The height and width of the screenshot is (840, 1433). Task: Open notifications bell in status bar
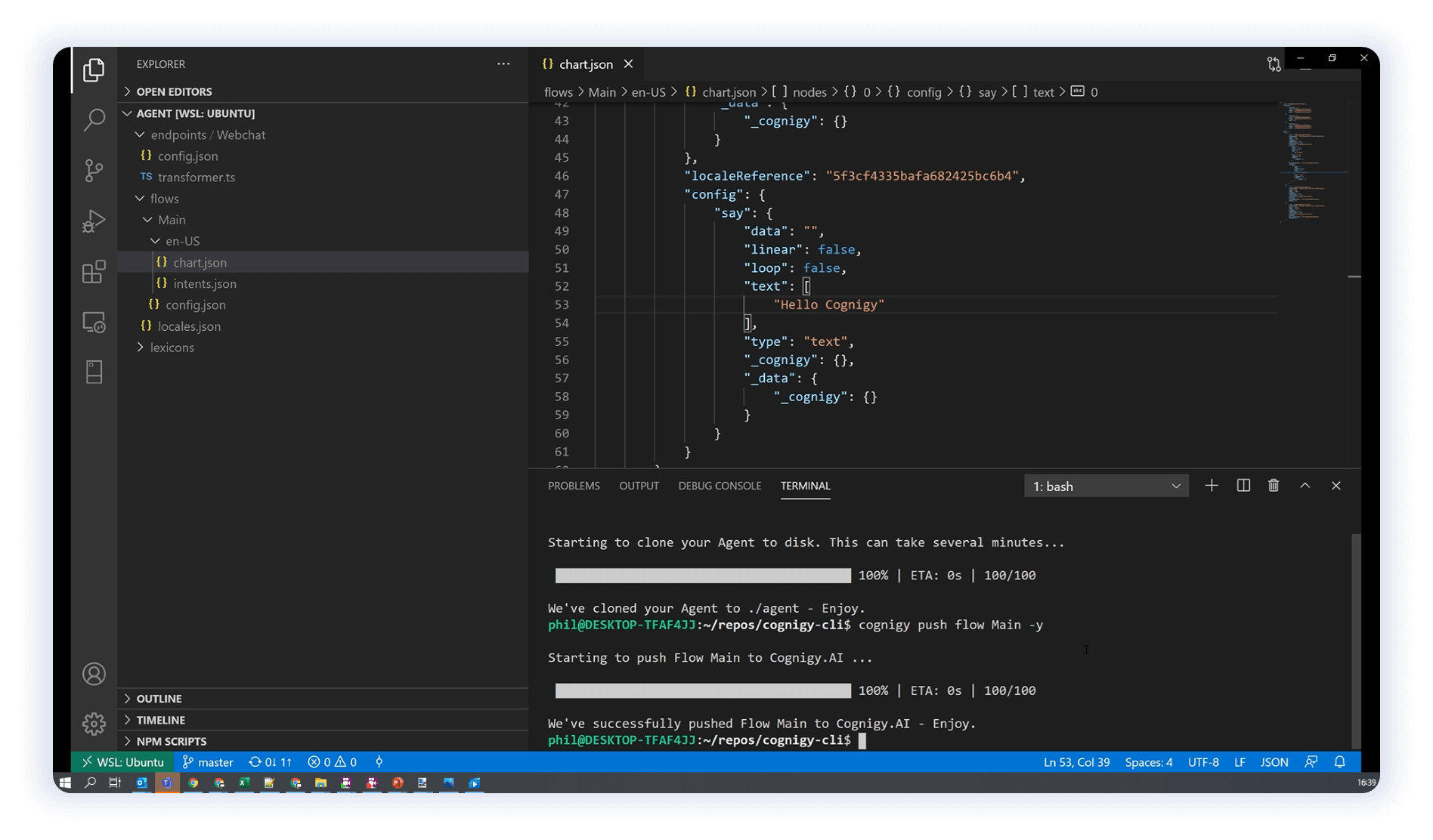tap(1340, 762)
